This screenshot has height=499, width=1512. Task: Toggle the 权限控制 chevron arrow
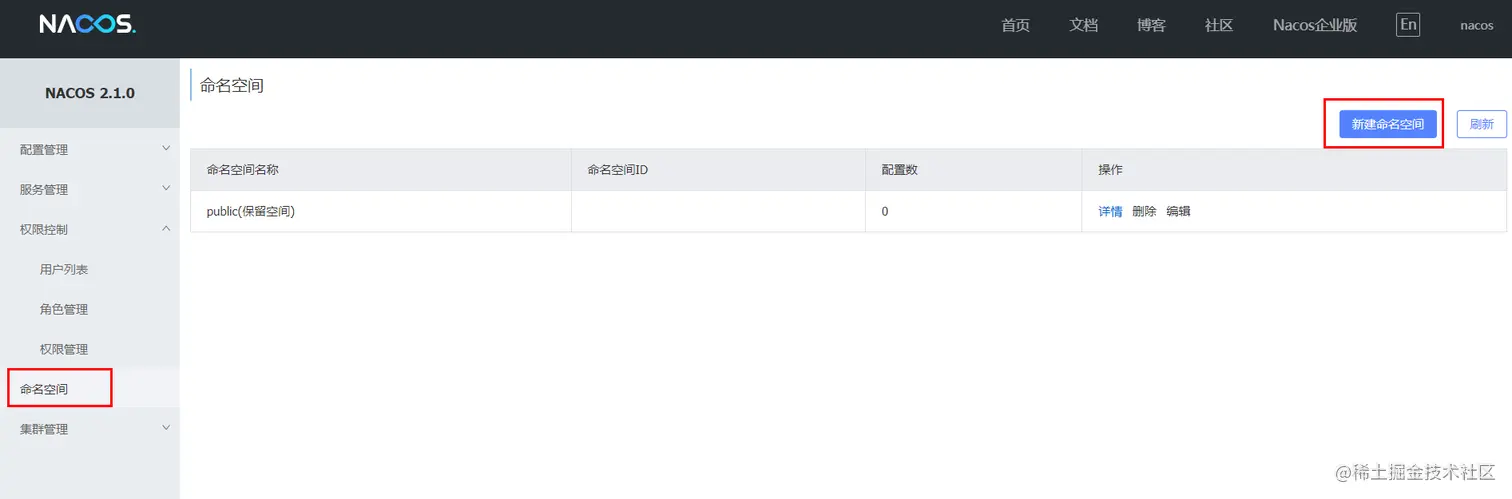pos(166,228)
